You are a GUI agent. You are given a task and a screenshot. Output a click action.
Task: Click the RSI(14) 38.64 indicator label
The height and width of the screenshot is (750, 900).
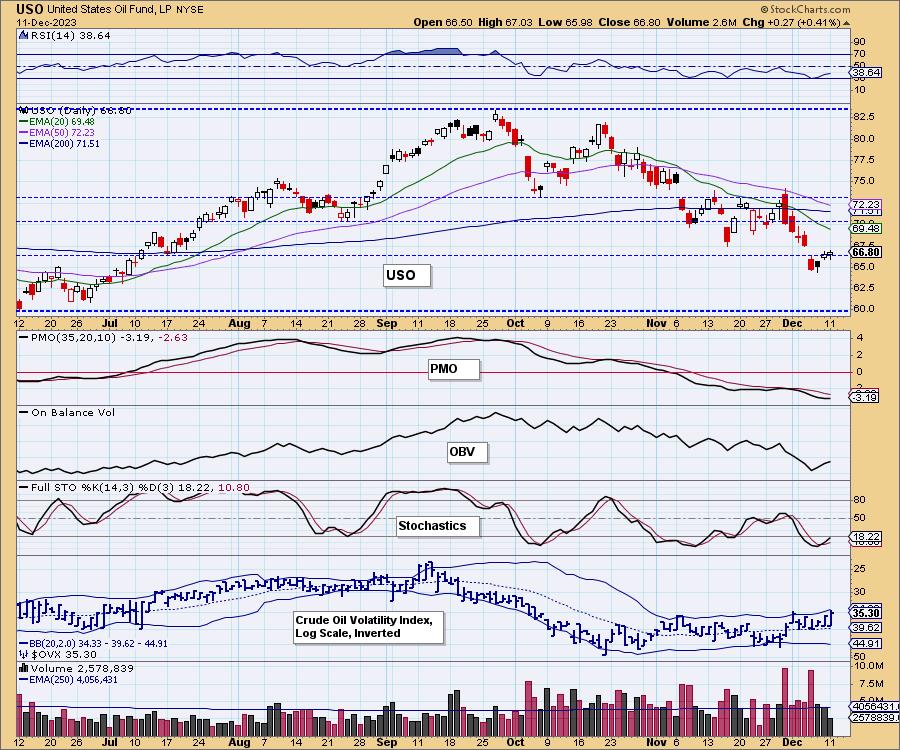click(x=70, y=35)
